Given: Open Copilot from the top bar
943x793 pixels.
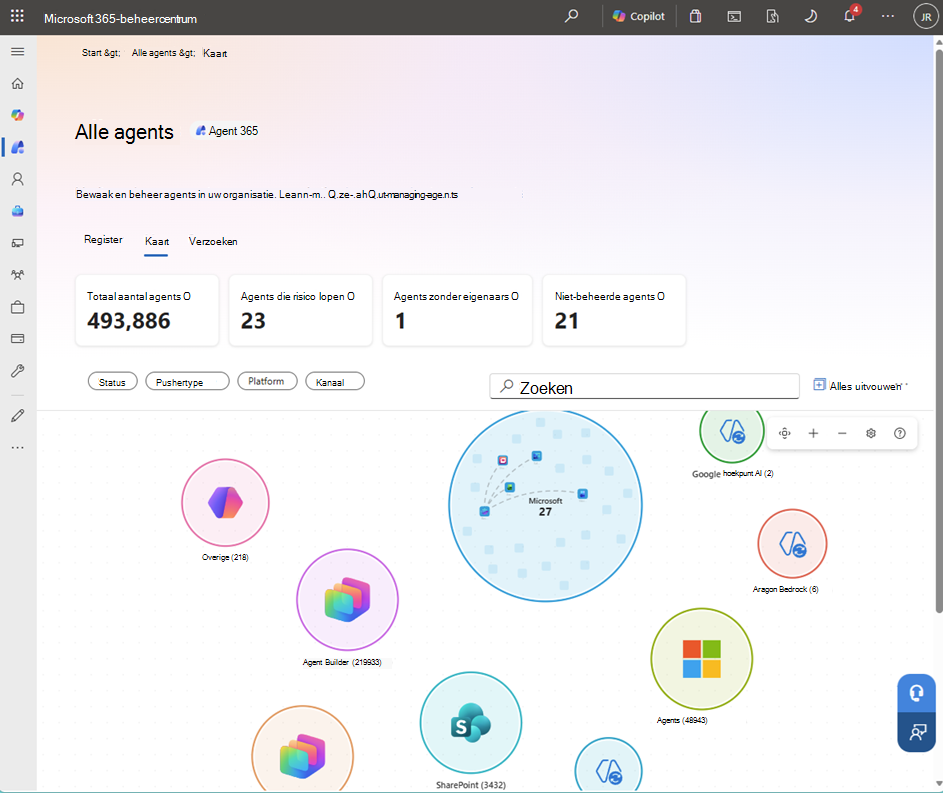Looking at the screenshot, I should pos(639,16).
